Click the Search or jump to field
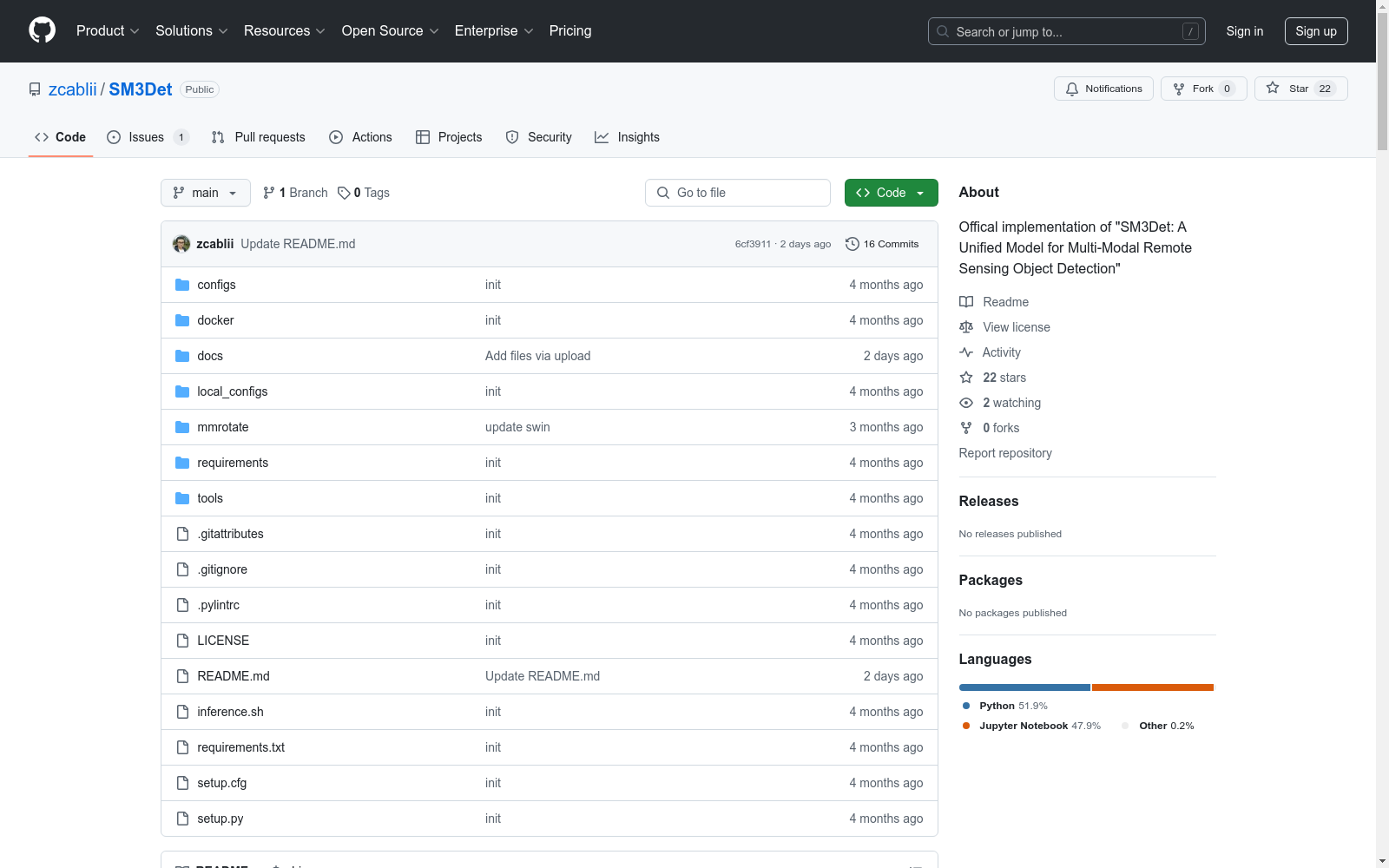This screenshot has width=1389, height=868. coord(1067,31)
